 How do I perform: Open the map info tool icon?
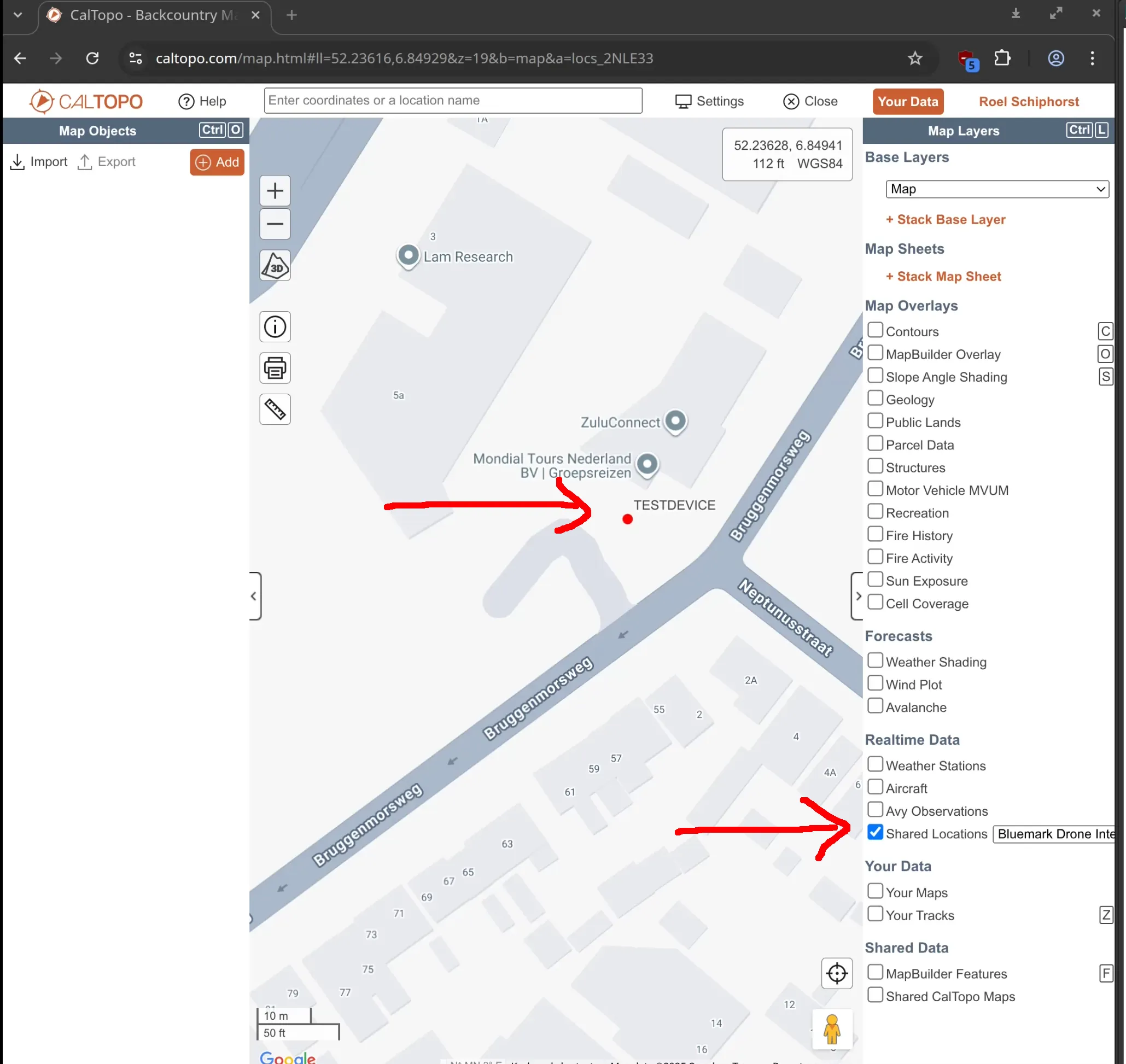[275, 326]
